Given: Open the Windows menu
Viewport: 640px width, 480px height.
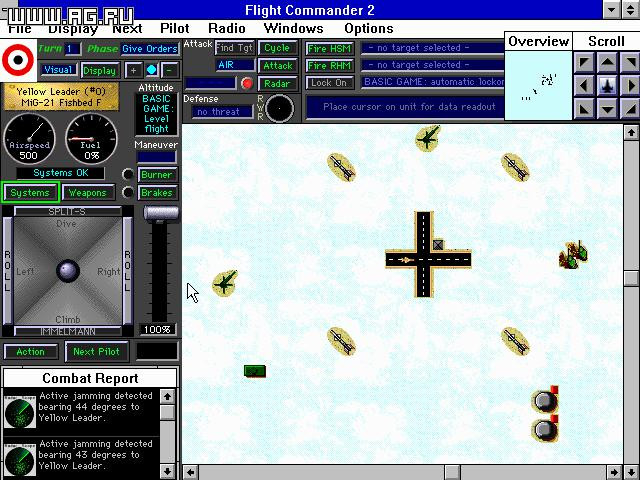Looking at the screenshot, I should click(293, 29).
